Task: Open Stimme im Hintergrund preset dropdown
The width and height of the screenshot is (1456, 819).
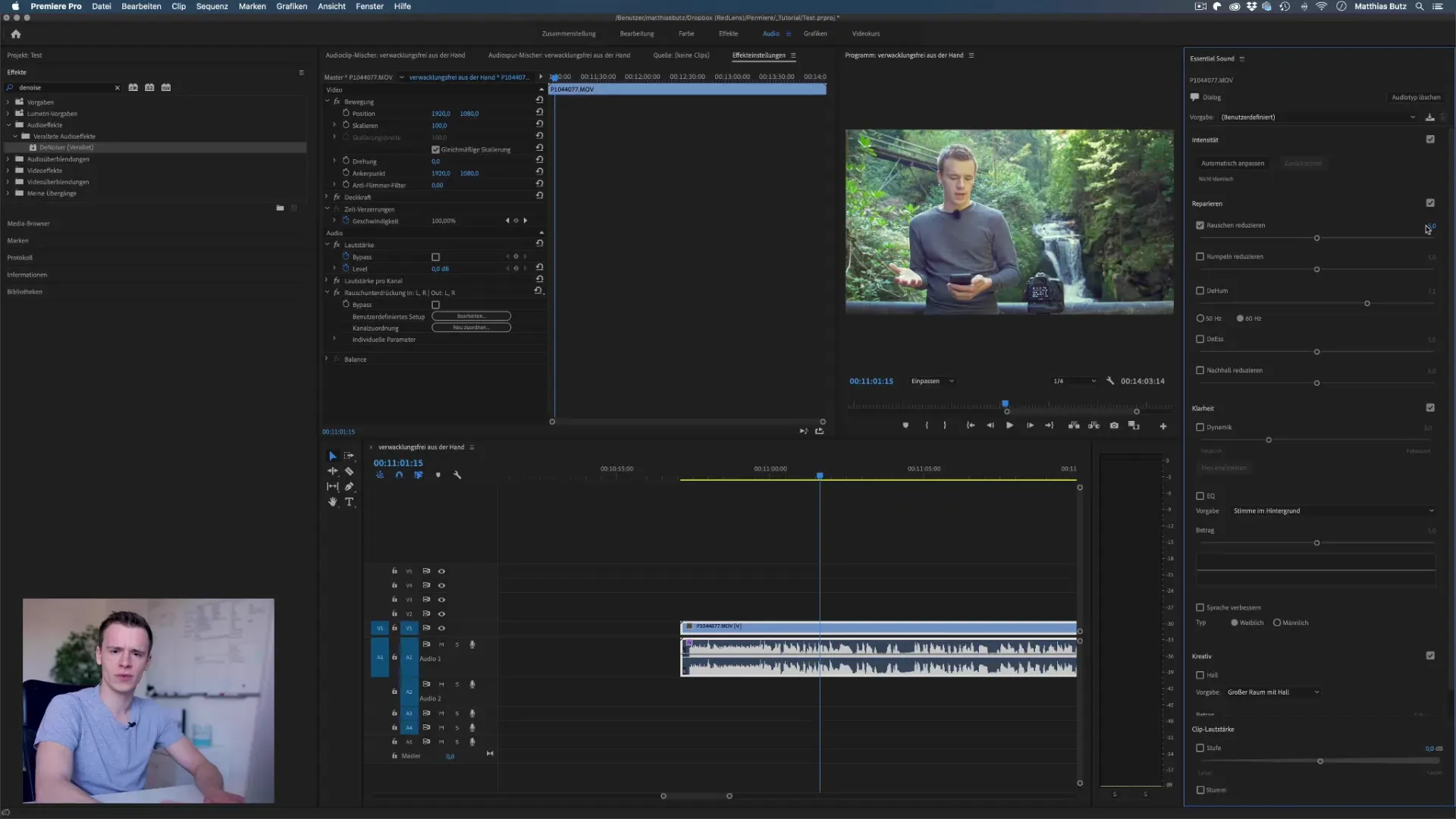Action: (x=1333, y=510)
